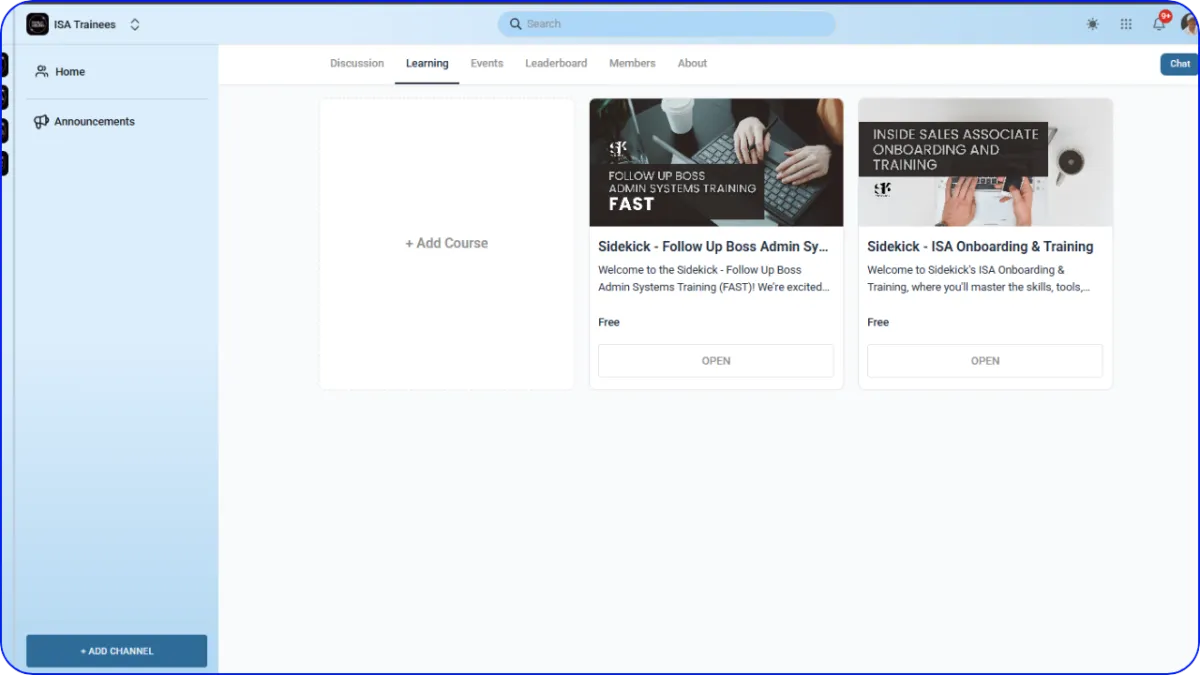Toggle the light/dark theme sun icon
Screen dimensions: 1200x675
tap(1092, 24)
